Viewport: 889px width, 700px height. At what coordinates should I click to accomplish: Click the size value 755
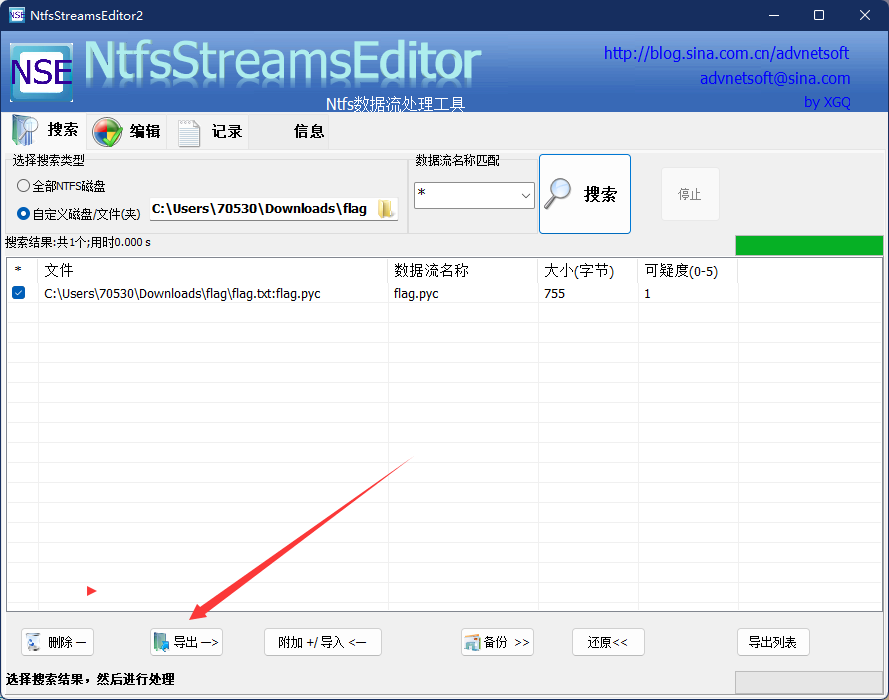point(554,294)
